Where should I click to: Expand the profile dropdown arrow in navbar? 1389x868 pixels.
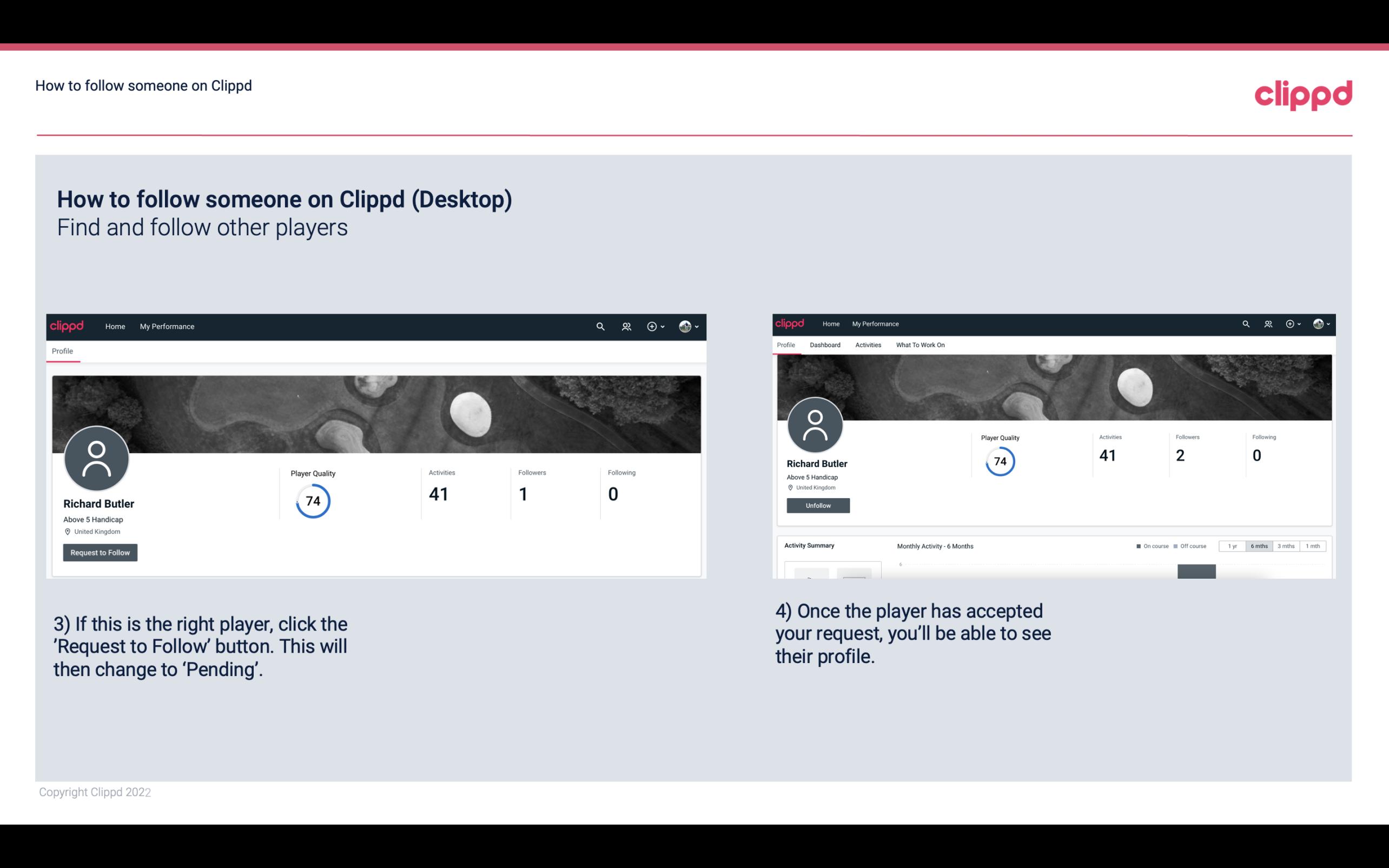697,326
